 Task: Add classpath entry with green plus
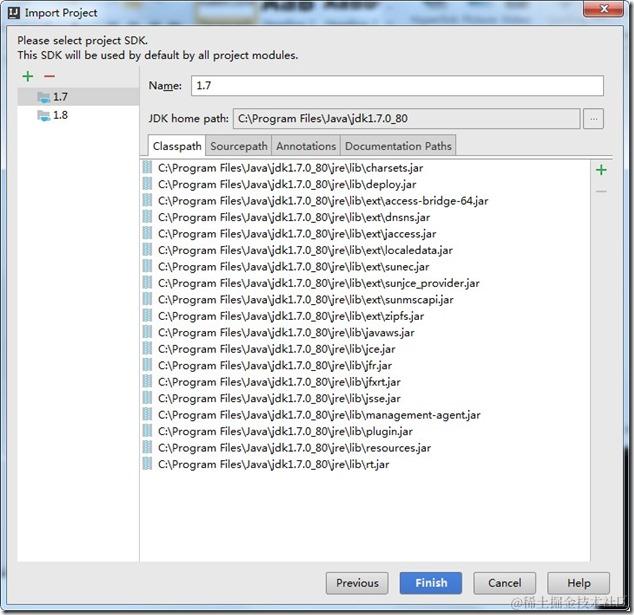[601, 170]
